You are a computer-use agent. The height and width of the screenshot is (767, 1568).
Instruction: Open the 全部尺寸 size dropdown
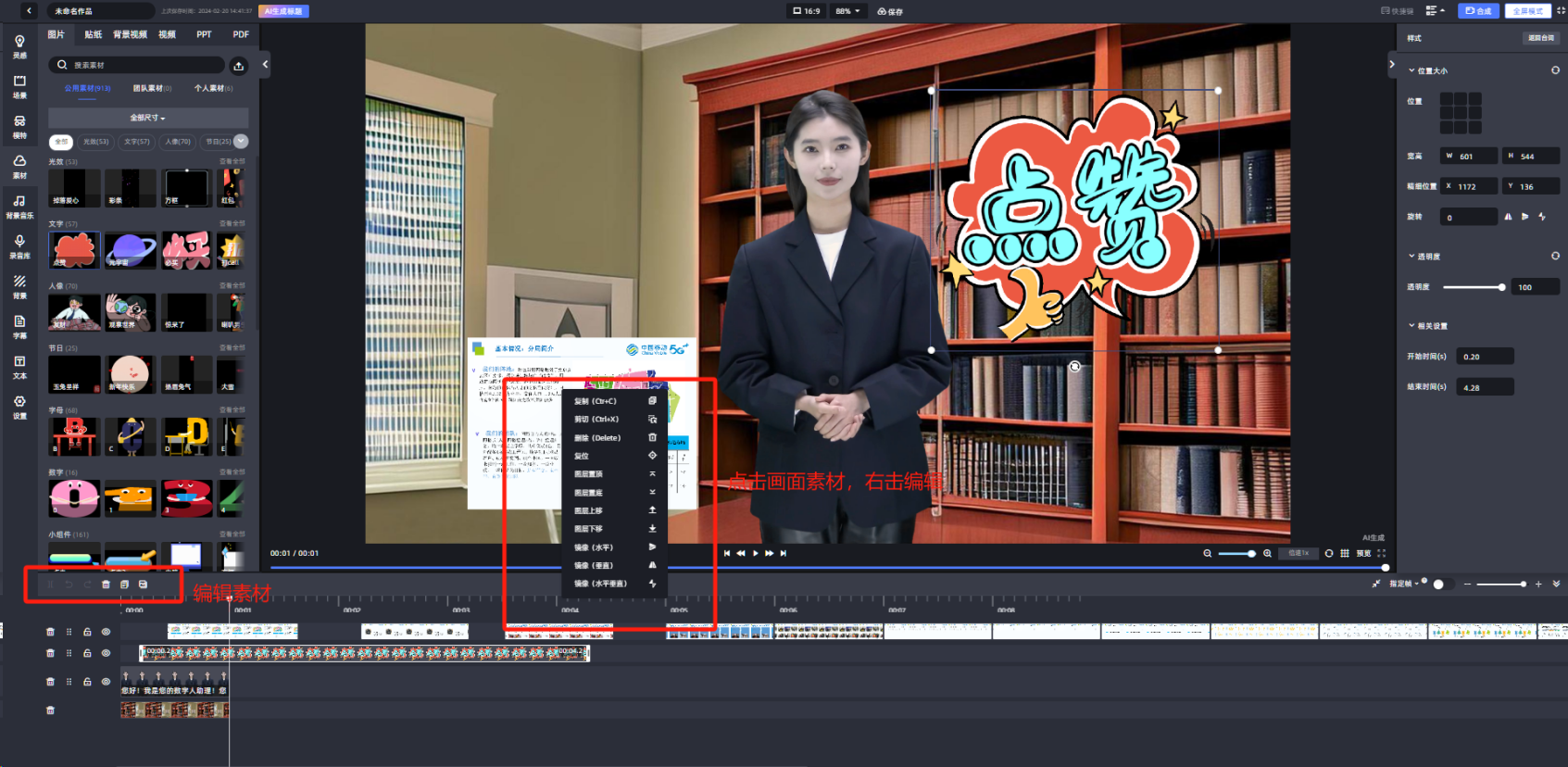pyautogui.click(x=148, y=118)
